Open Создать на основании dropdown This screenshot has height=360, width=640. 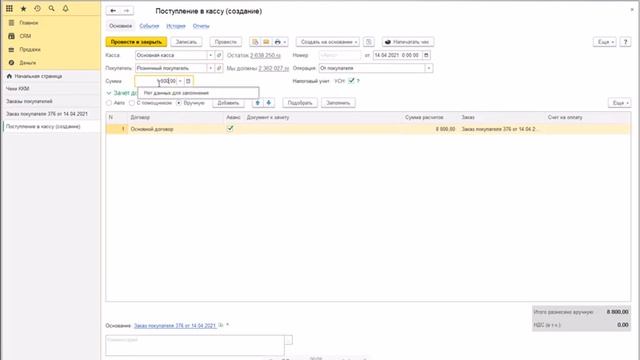[329, 42]
